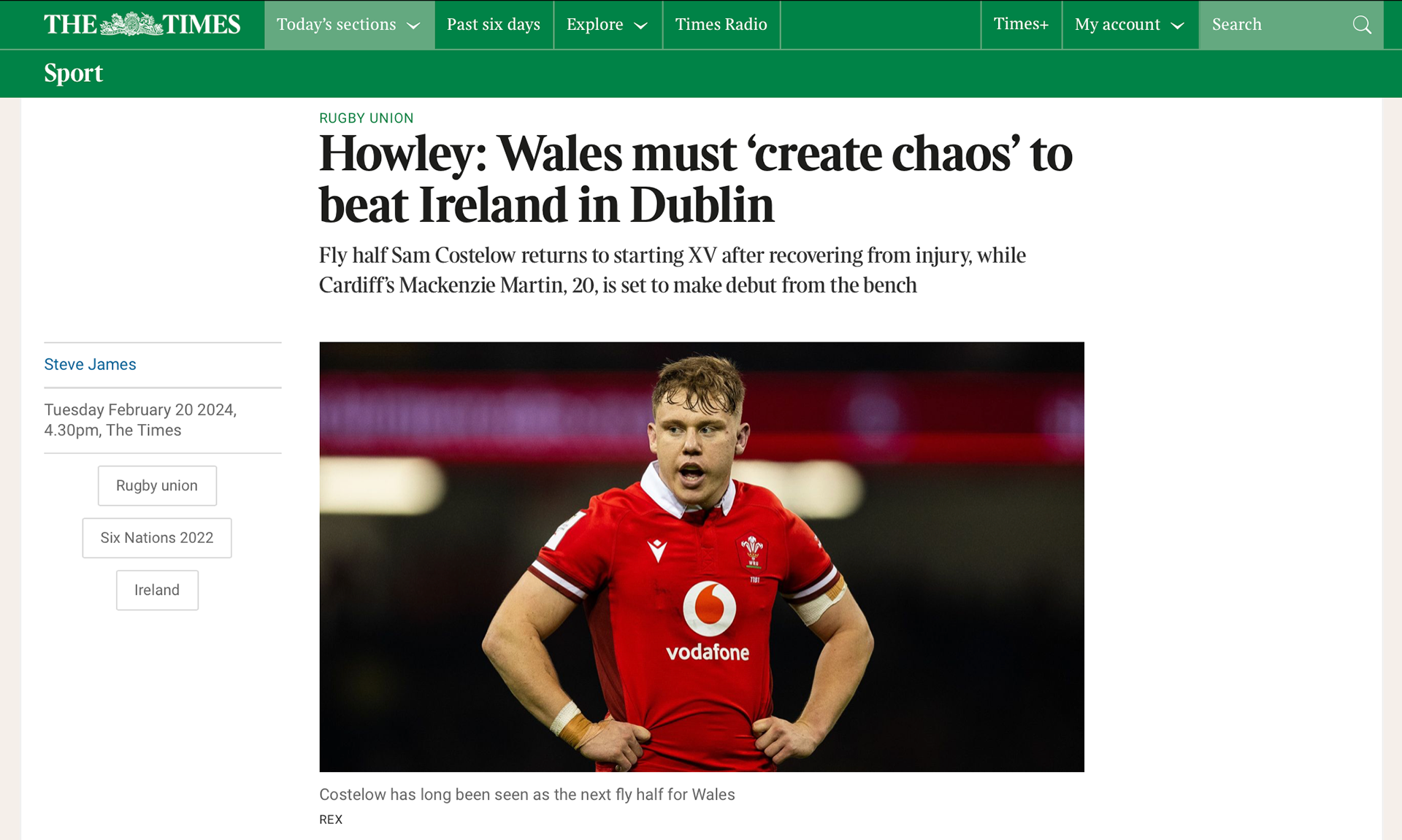Click The Times crest logo
This screenshot has height=840, width=1402.
point(131,25)
